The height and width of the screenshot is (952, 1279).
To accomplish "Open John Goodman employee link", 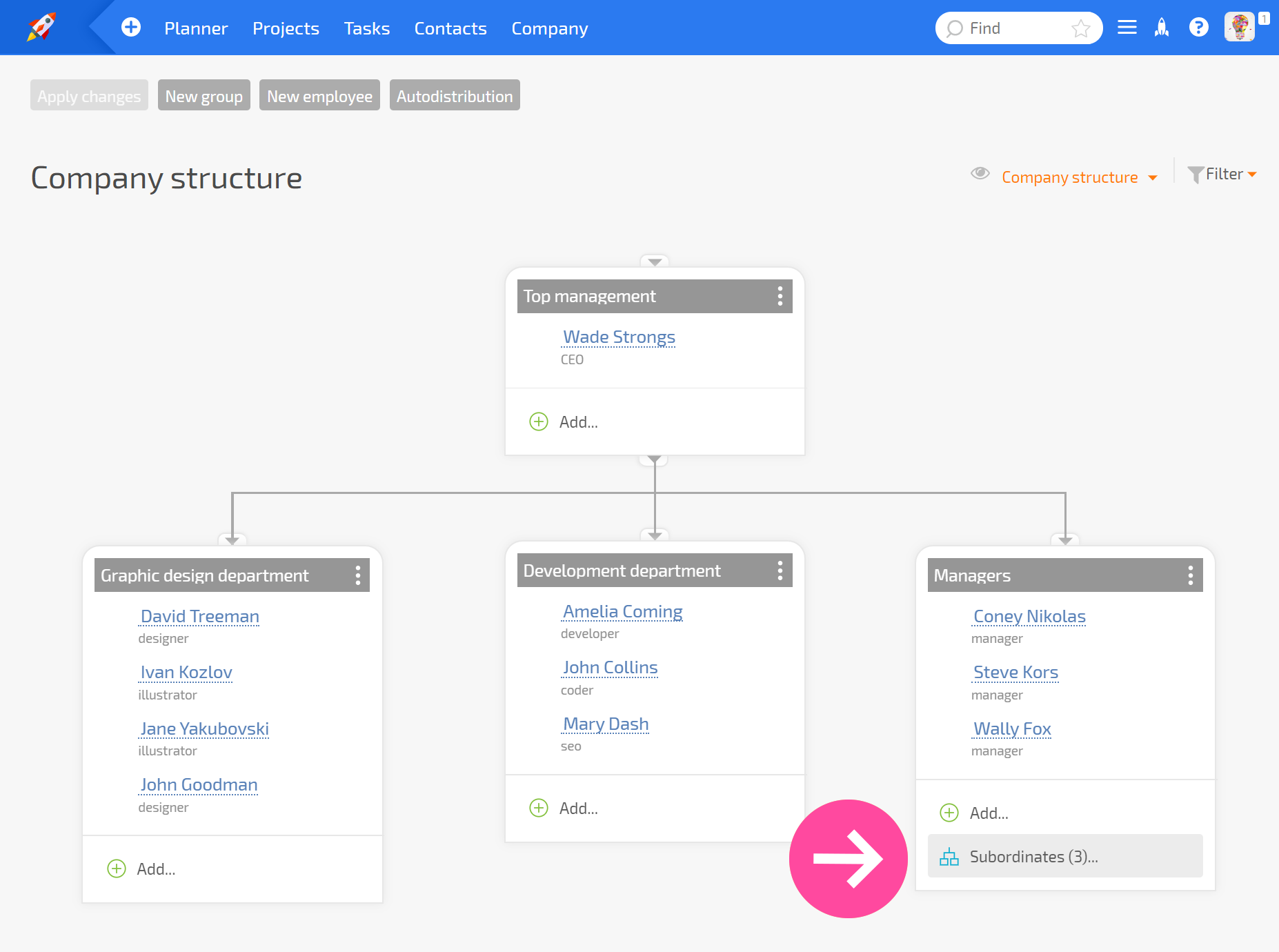I will coord(199,784).
